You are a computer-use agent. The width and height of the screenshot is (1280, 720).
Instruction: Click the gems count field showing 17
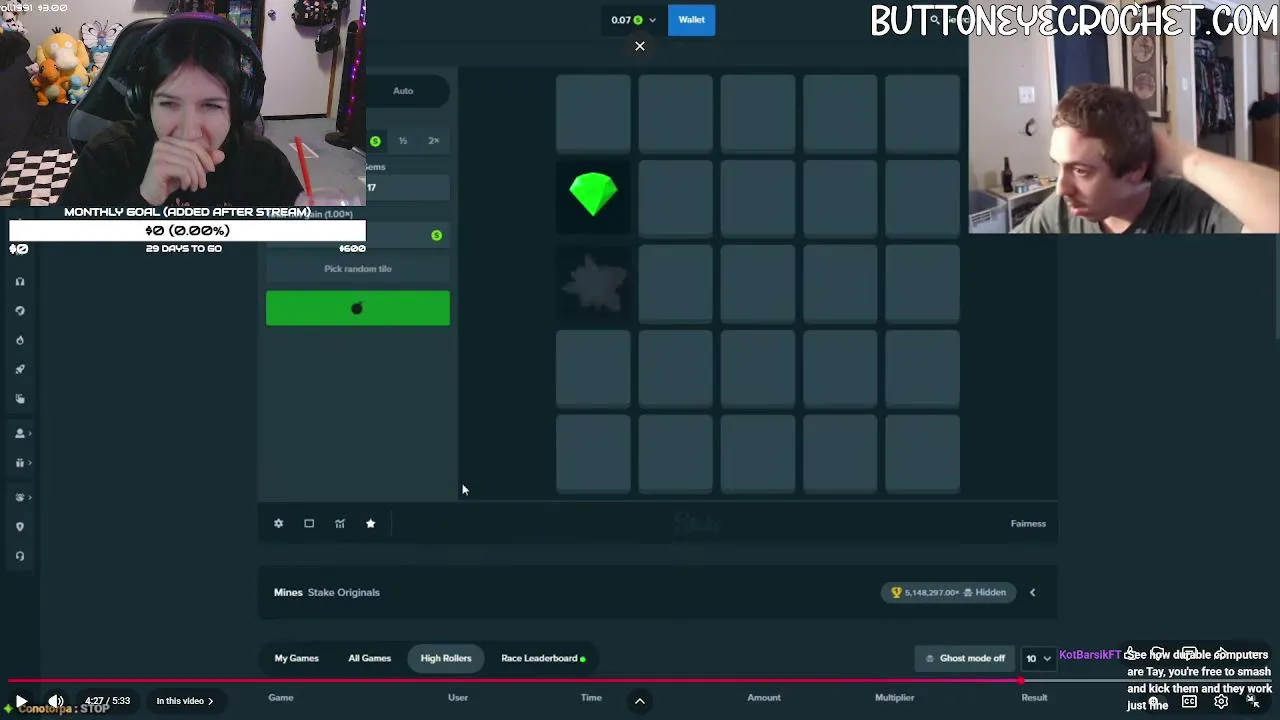click(x=408, y=188)
